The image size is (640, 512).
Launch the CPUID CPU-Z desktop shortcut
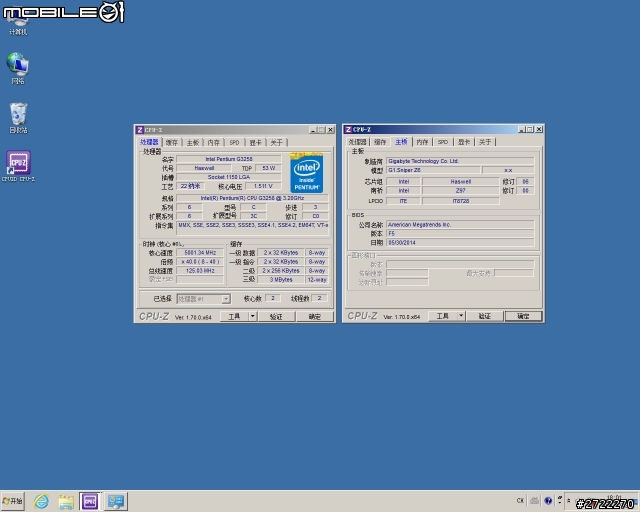click(18, 166)
